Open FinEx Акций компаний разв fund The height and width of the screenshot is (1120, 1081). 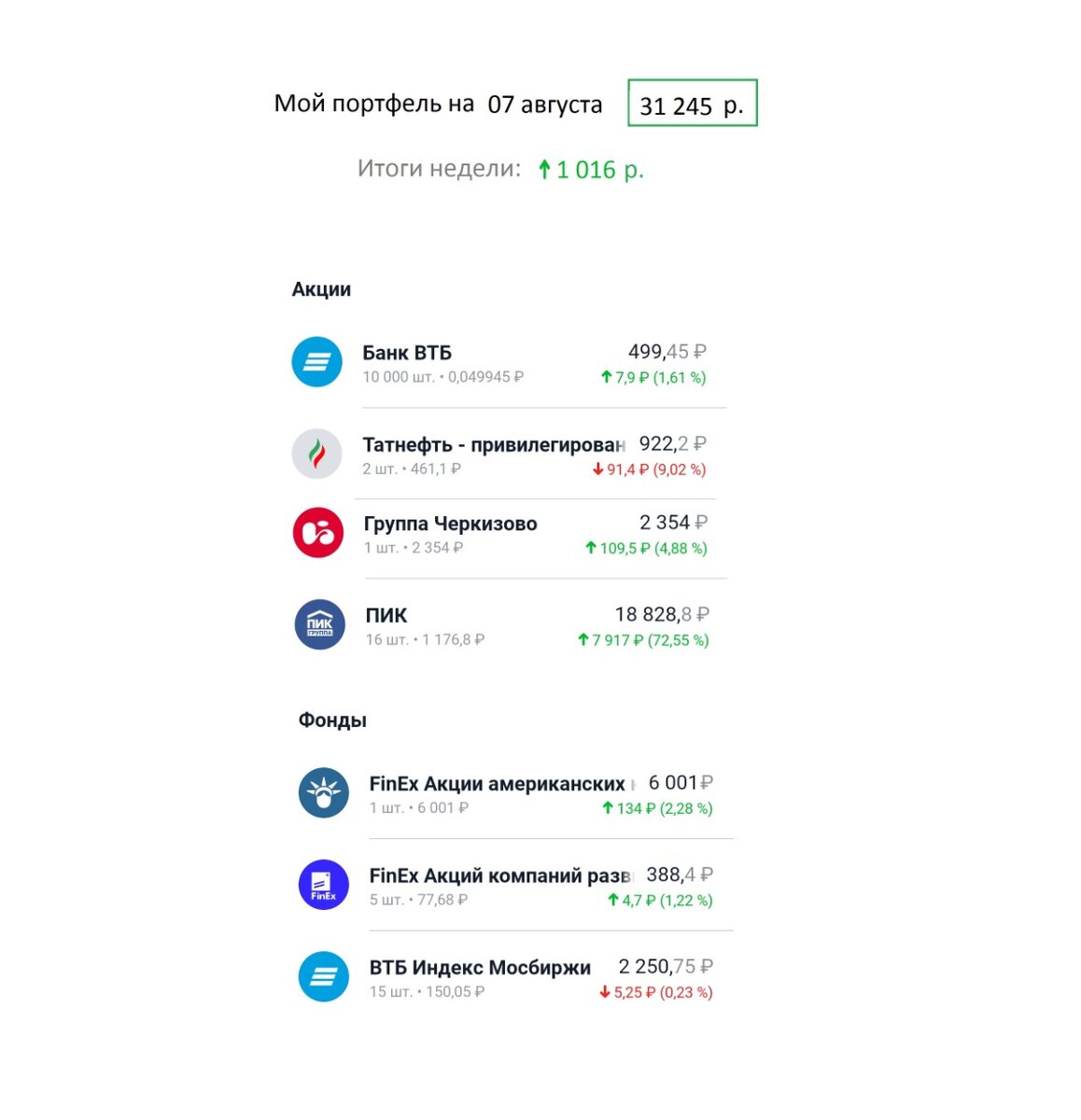coord(501,875)
